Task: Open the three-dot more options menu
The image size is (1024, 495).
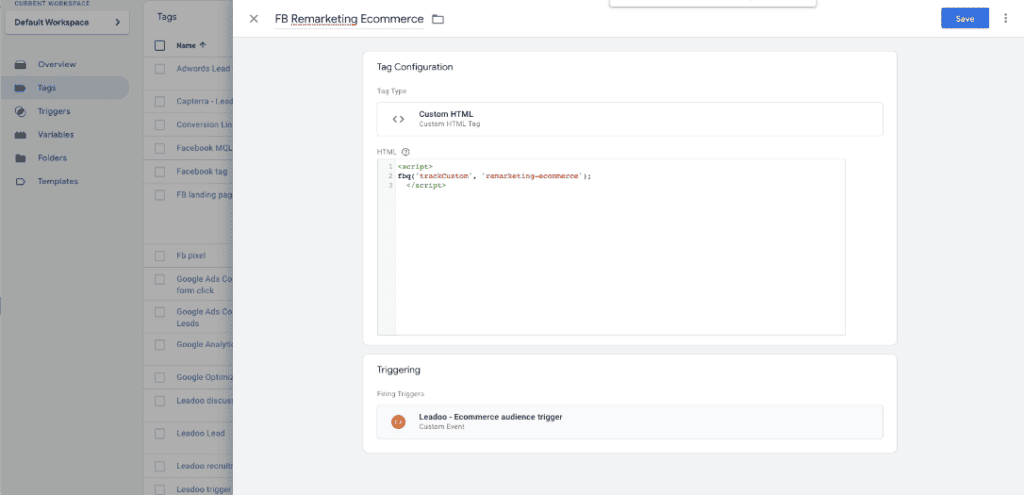Action: click(x=1006, y=18)
